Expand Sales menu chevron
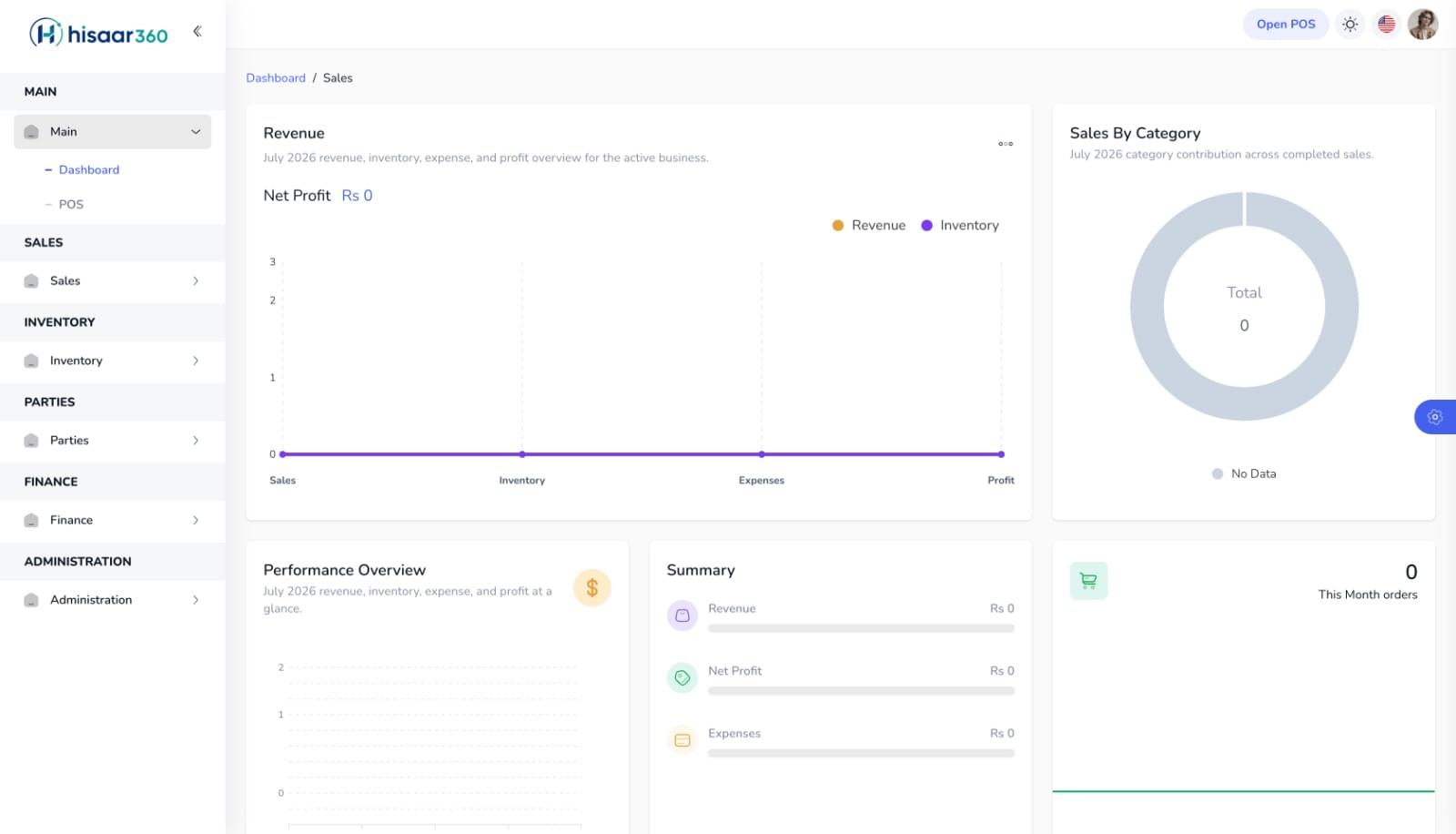The width and height of the screenshot is (1456, 834). point(196,281)
